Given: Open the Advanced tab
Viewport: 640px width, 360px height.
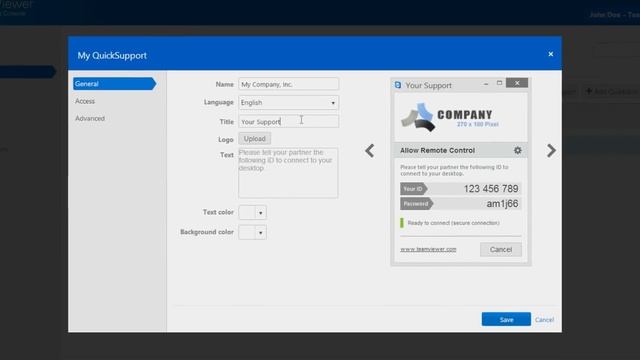Looking at the screenshot, I should [90, 118].
